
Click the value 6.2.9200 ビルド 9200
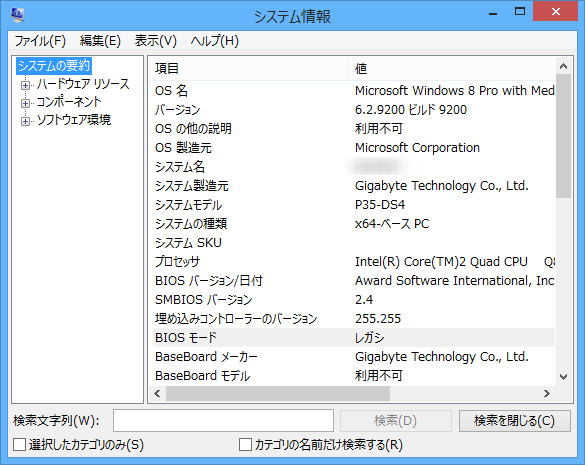point(411,110)
